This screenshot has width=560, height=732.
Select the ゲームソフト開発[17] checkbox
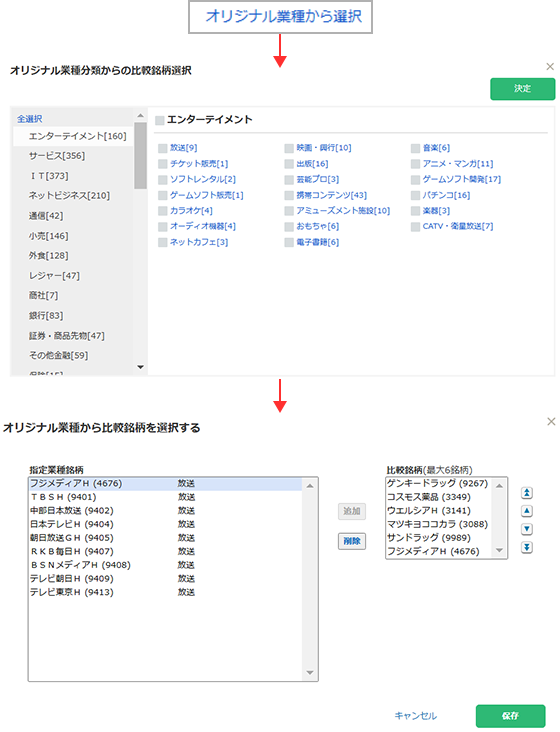(x=415, y=180)
